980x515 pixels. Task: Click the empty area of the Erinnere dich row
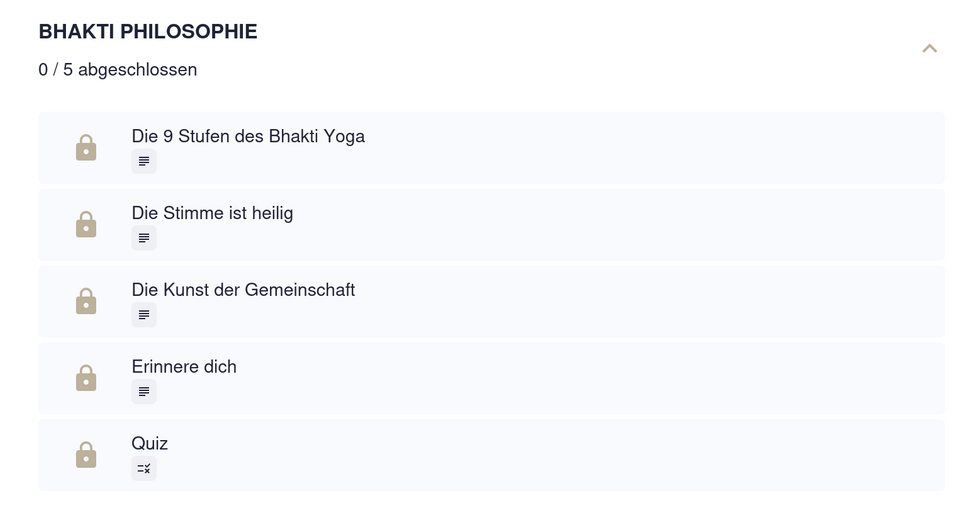coord(600,378)
